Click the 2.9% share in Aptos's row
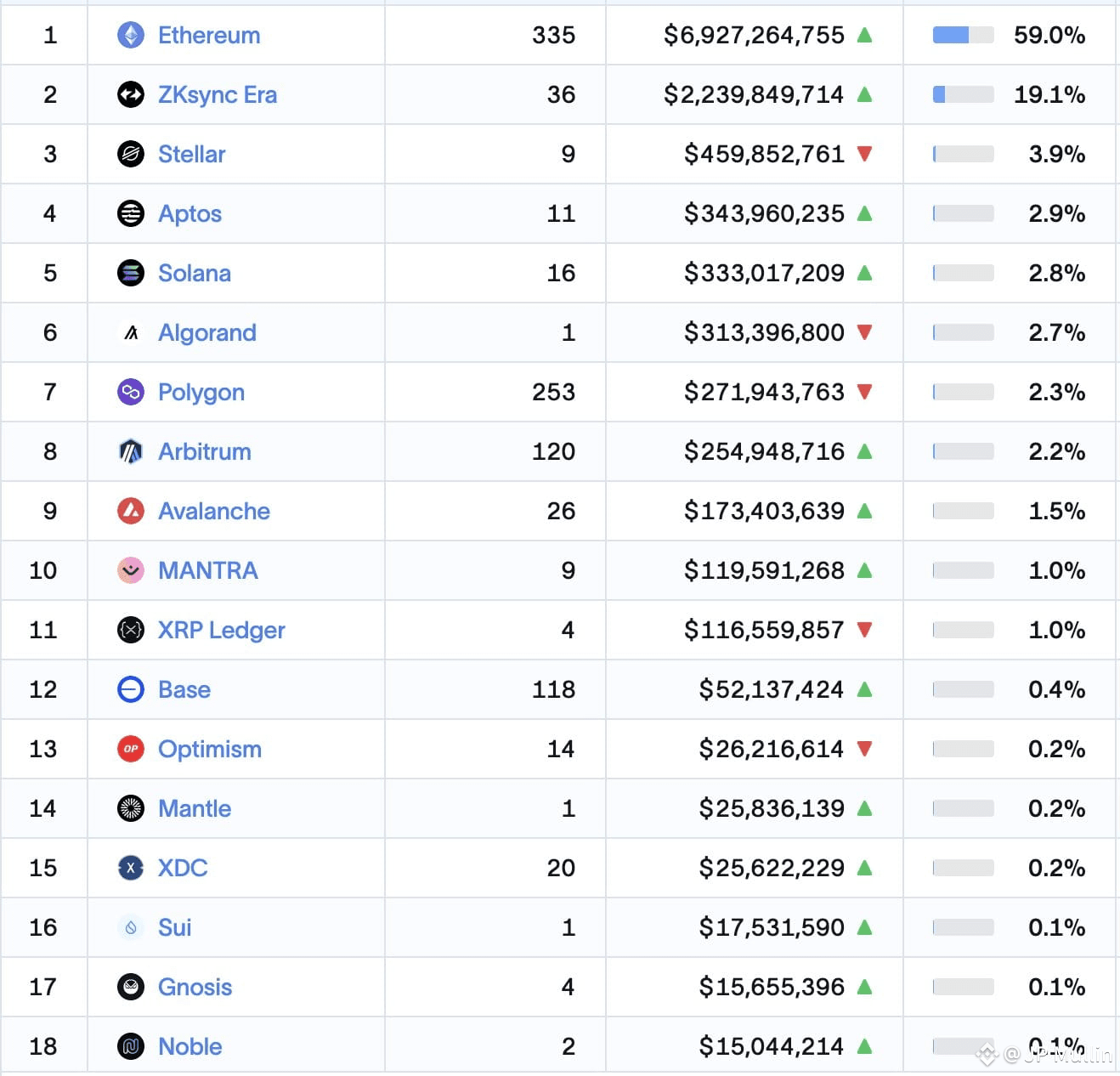 click(1057, 213)
